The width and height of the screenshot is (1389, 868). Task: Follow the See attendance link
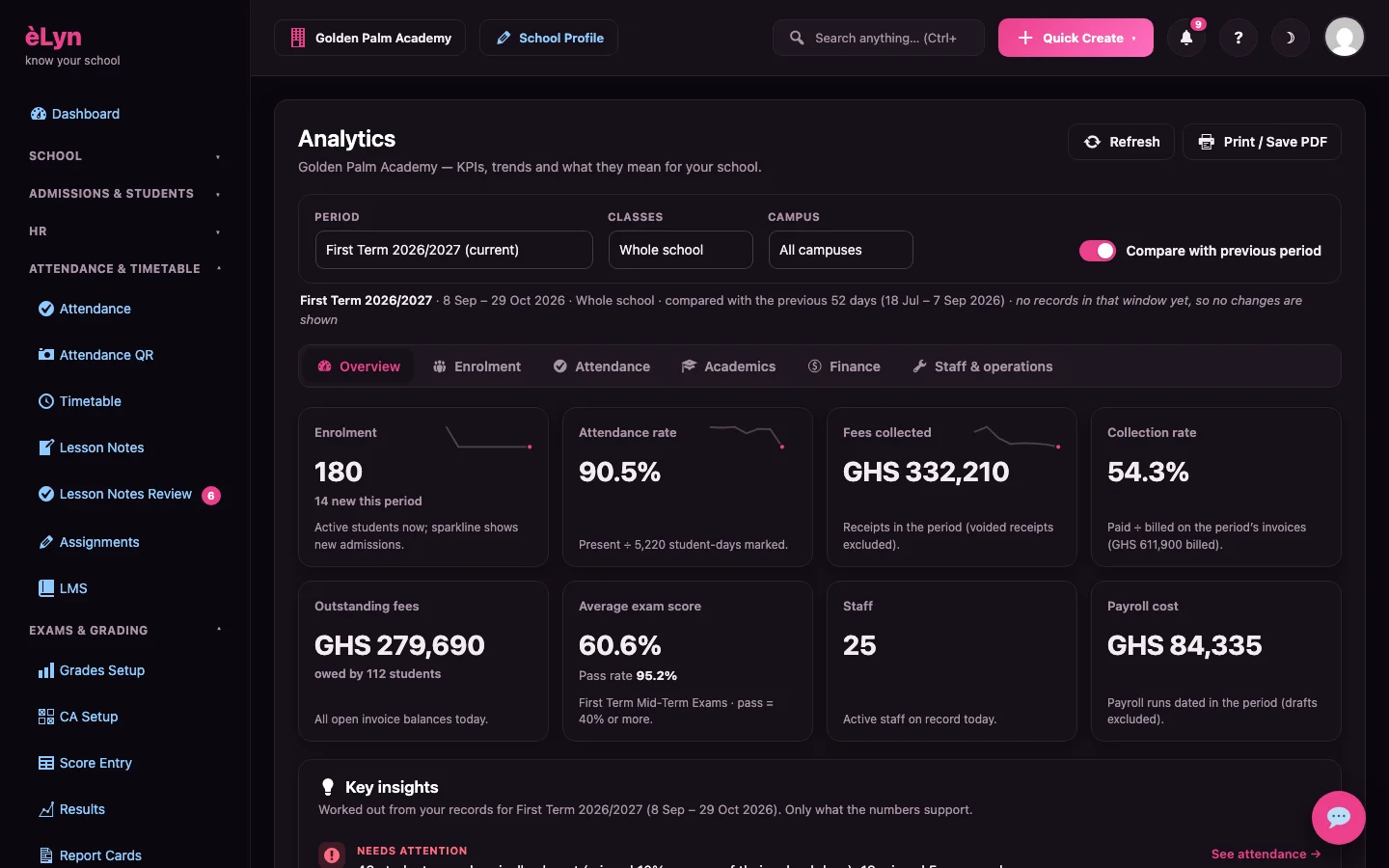(x=1266, y=854)
